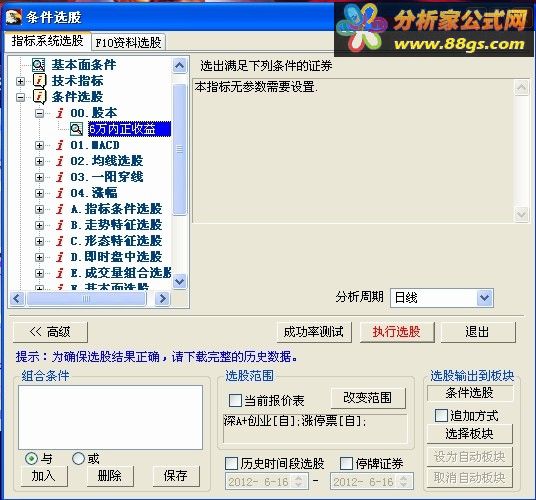Select the 或 radio button
This screenshot has width=536, height=500.
click(78, 458)
